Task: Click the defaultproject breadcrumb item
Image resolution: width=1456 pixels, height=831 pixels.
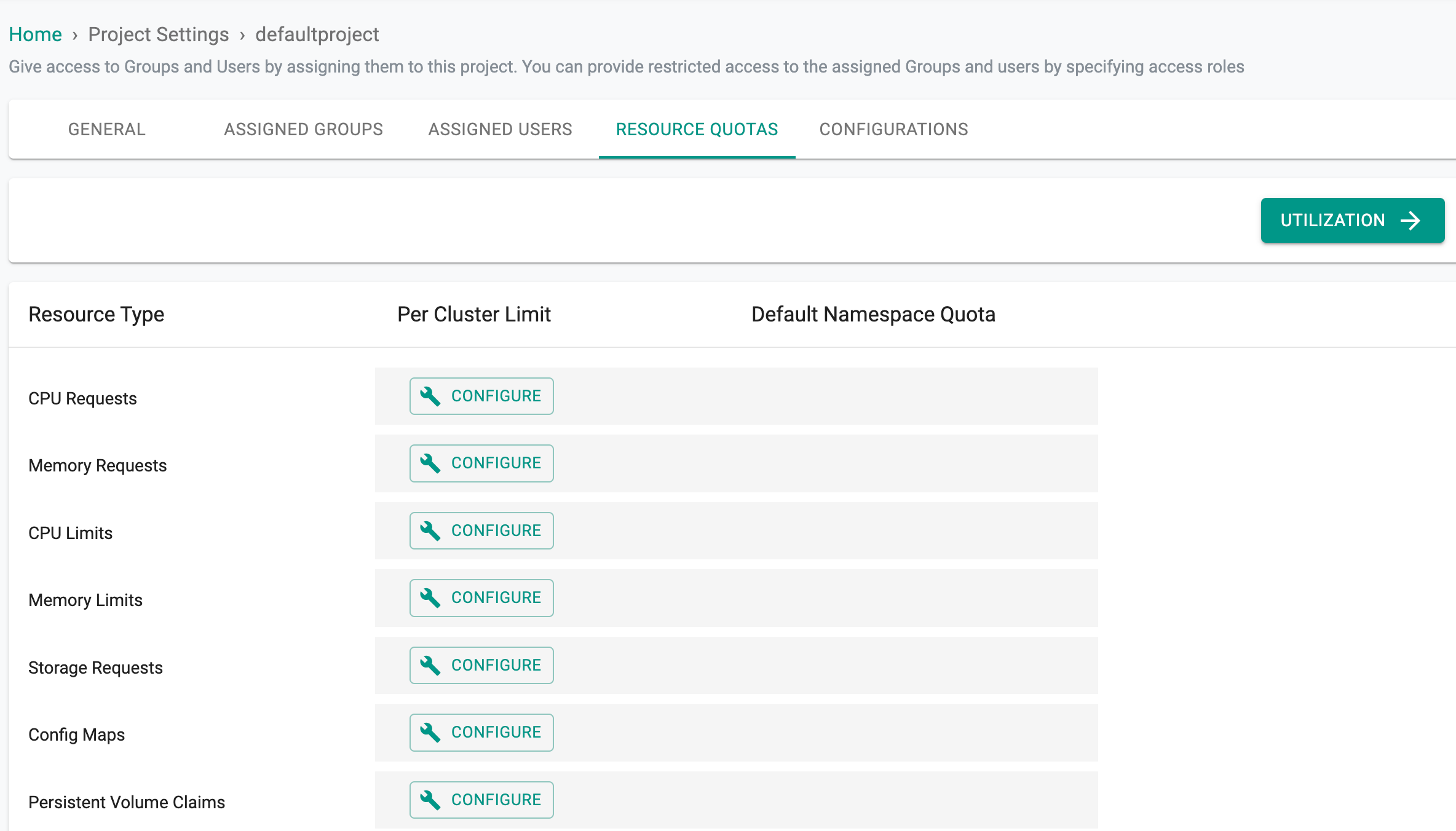Action: pyautogui.click(x=317, y=34)
